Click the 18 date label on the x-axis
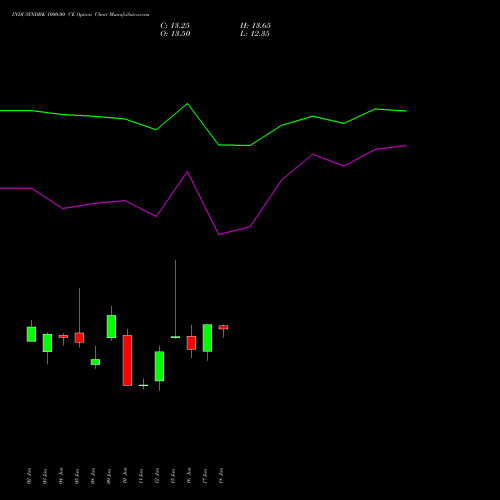Viewport: 500px width, 500px height. (221, 476)
